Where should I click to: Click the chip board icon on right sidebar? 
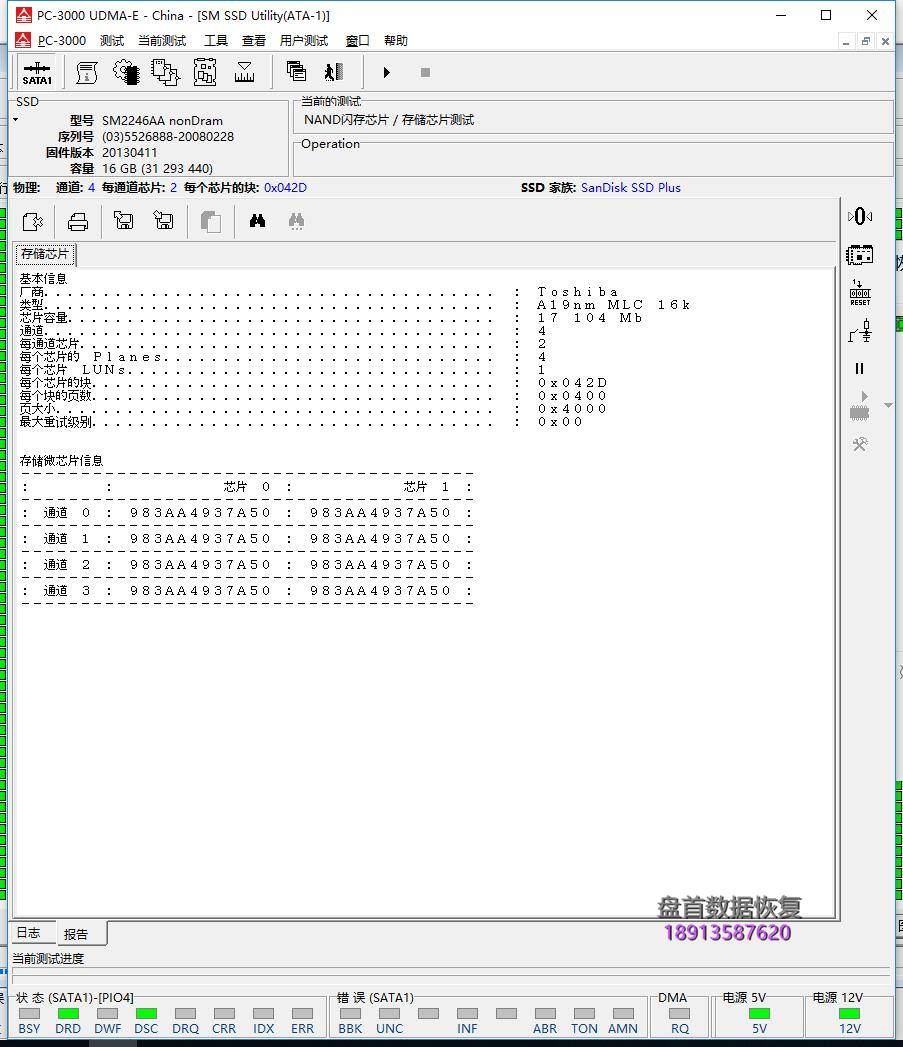pos(860,254)
